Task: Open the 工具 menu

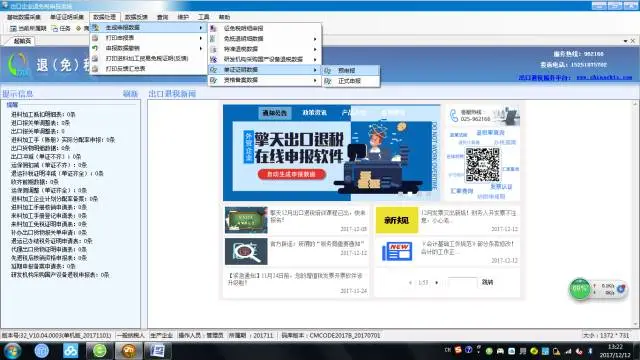Action: coord(203,17)
